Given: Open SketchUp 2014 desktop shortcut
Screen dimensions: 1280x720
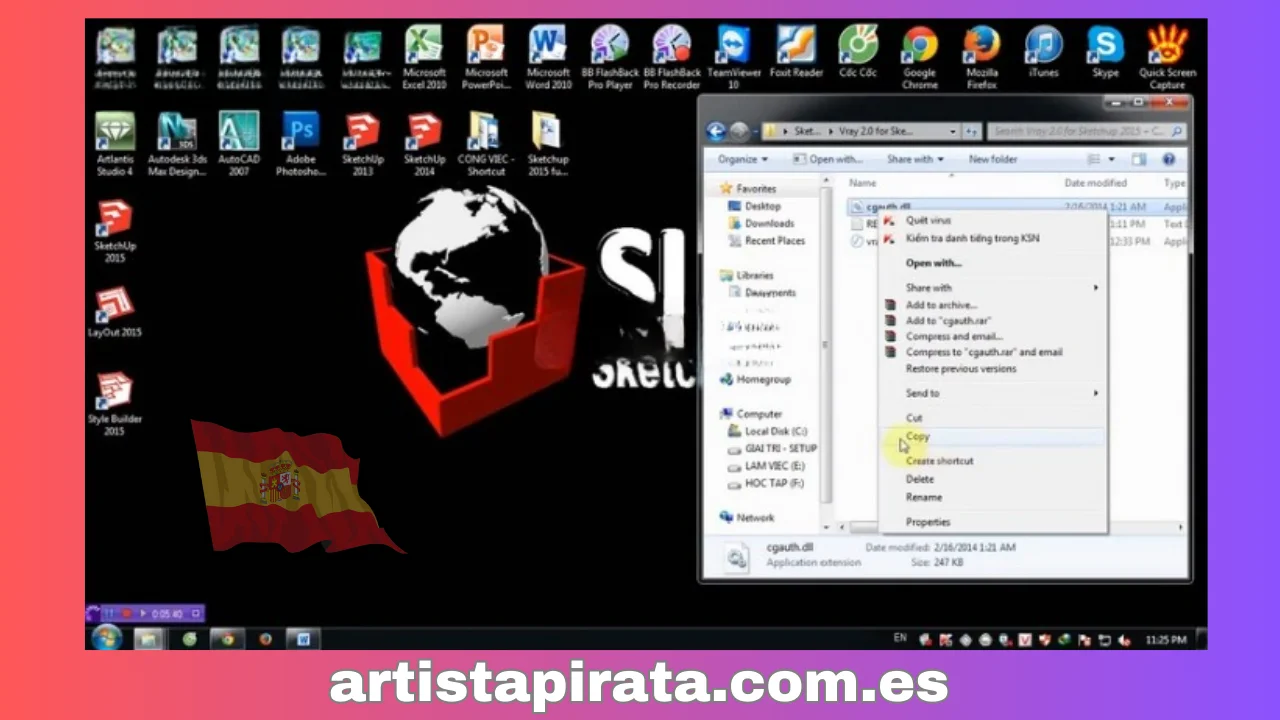Looking at the screenshot, I should pos(424,144).
